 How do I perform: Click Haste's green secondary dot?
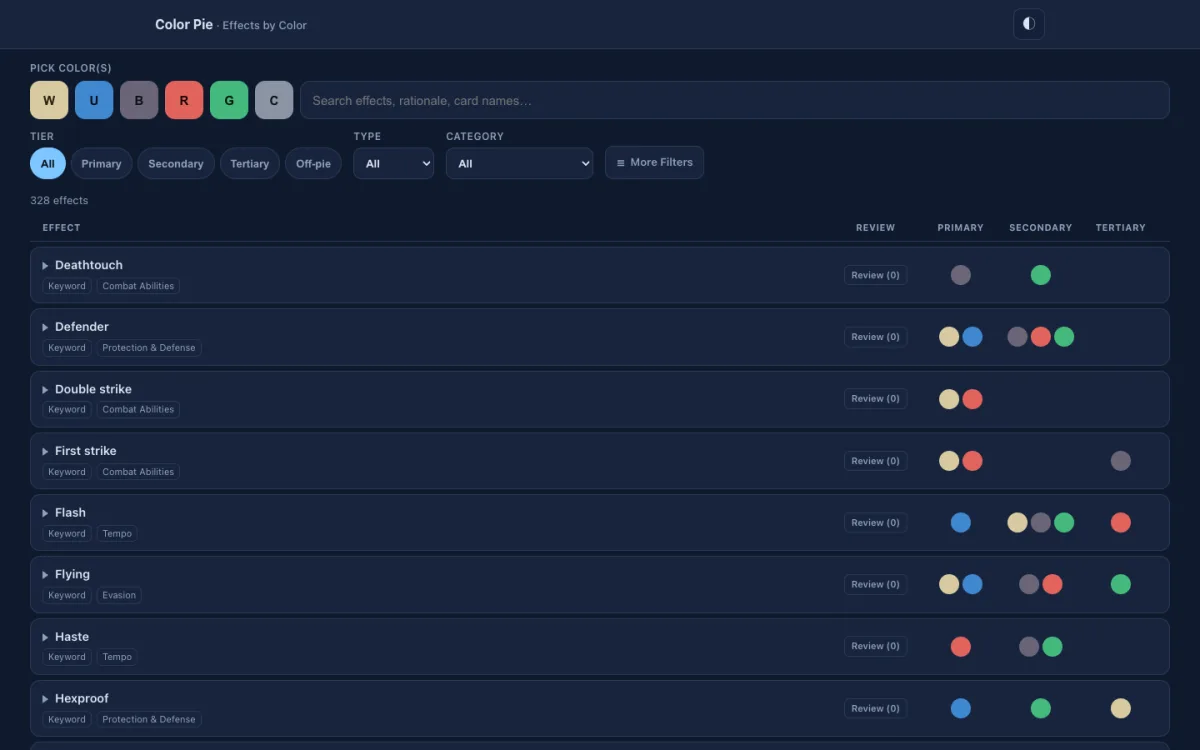(1052, 646)
